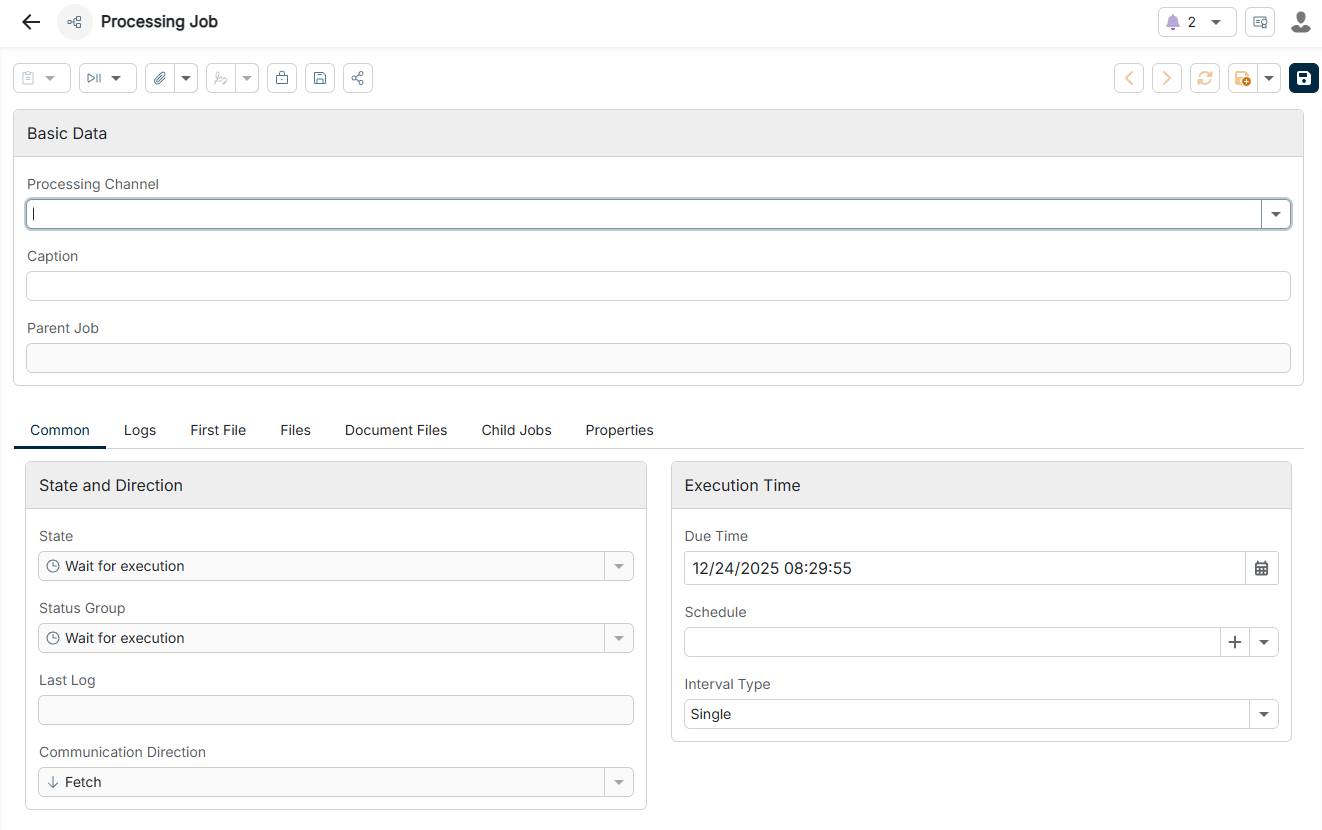This screenshot has height=830, width=1322.
Task: Go to next record with right chevron
Action: coord(1167,78)
